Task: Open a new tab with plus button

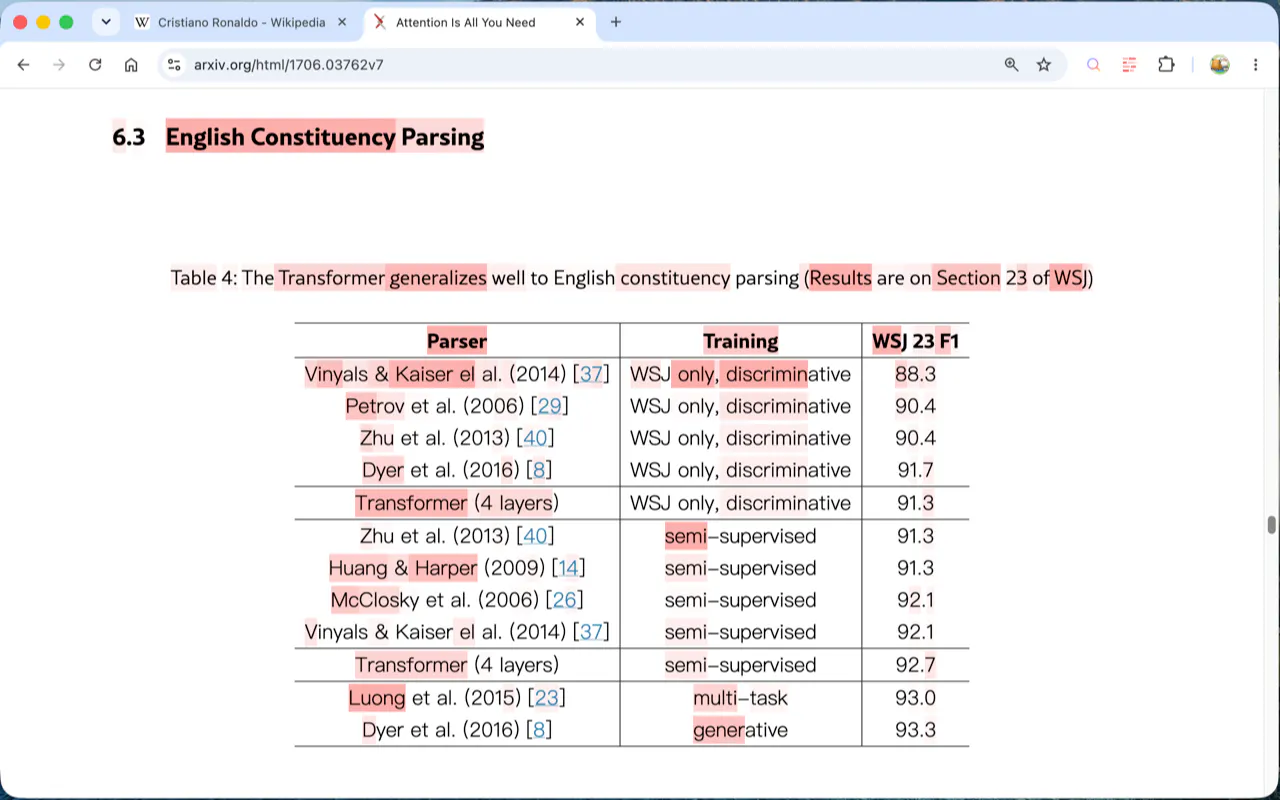Action: pyautogui.click(x=616, y=22)
